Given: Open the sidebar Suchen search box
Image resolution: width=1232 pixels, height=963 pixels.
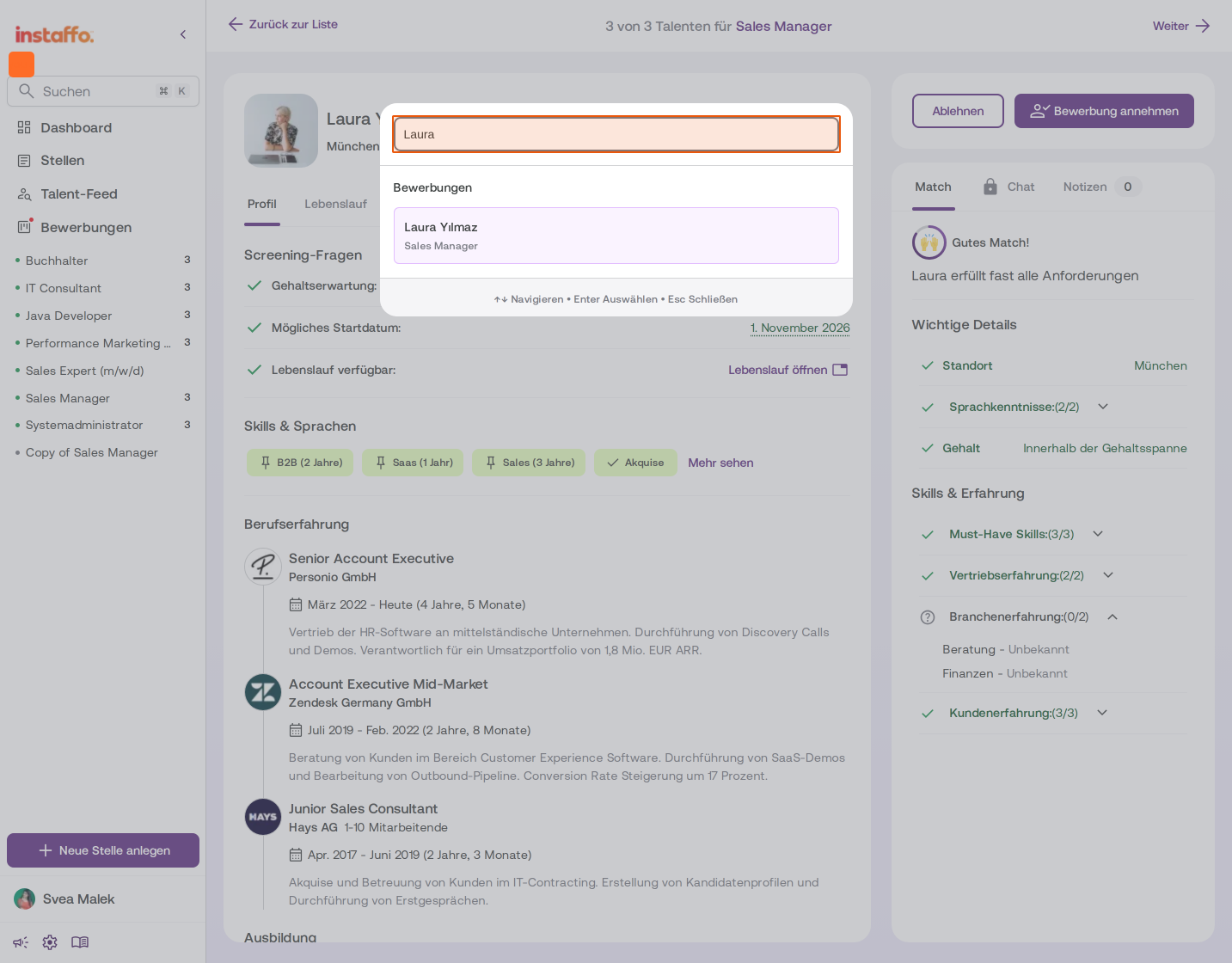Looking at the screenshot, I should (103, 91).
